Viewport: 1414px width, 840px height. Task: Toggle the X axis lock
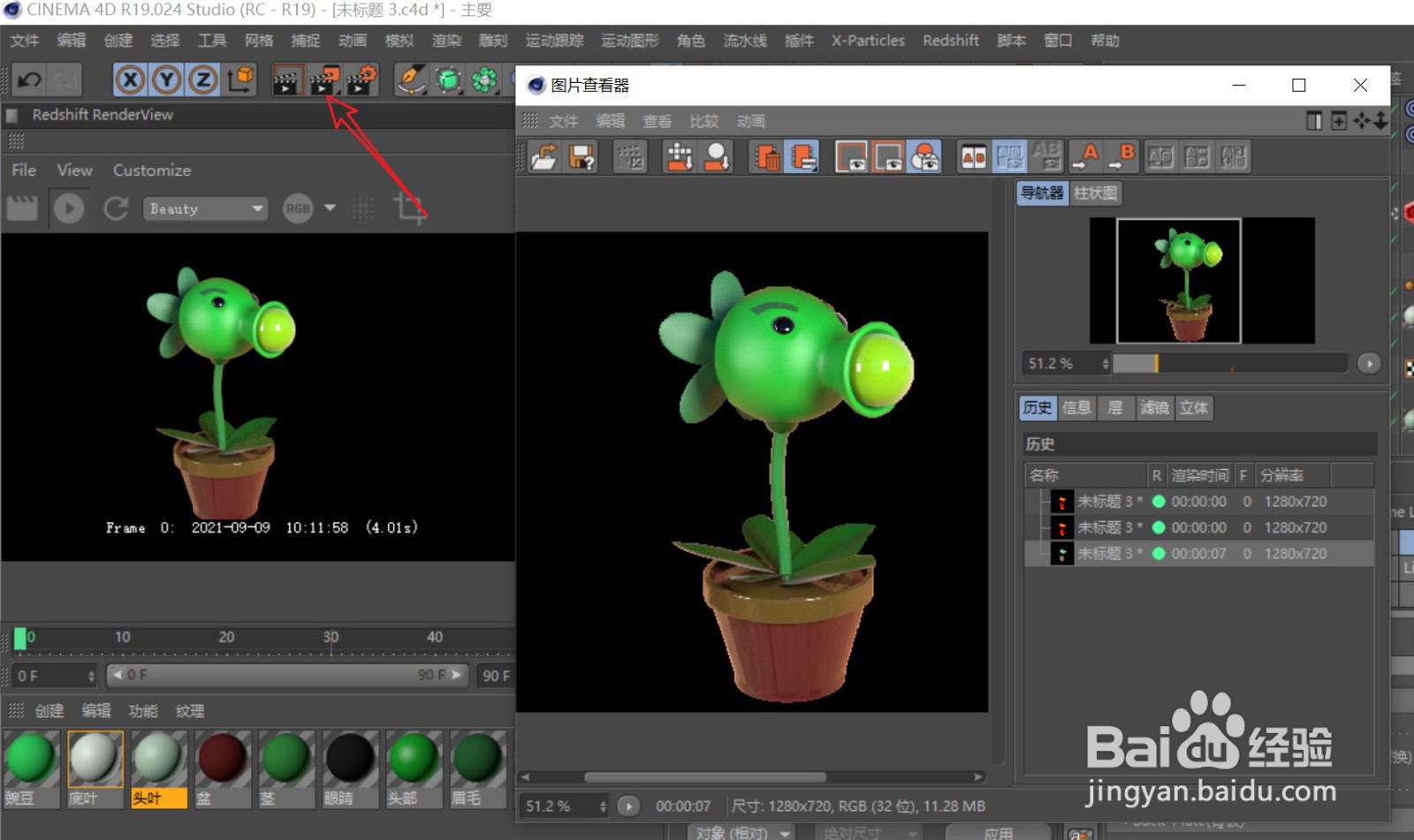click(130, 80)
